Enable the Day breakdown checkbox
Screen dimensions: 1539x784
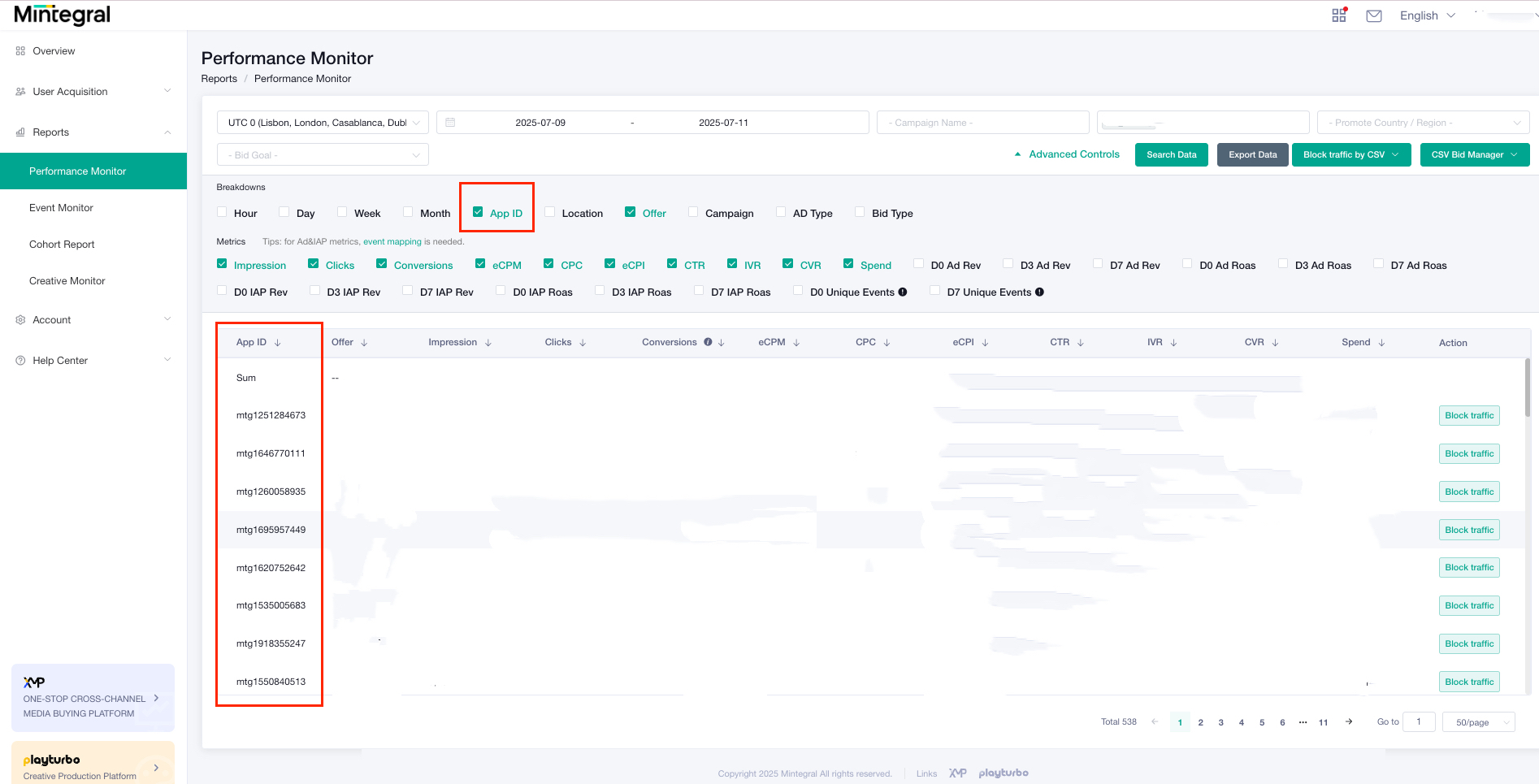pyautogui.click(x=282, y=212)
